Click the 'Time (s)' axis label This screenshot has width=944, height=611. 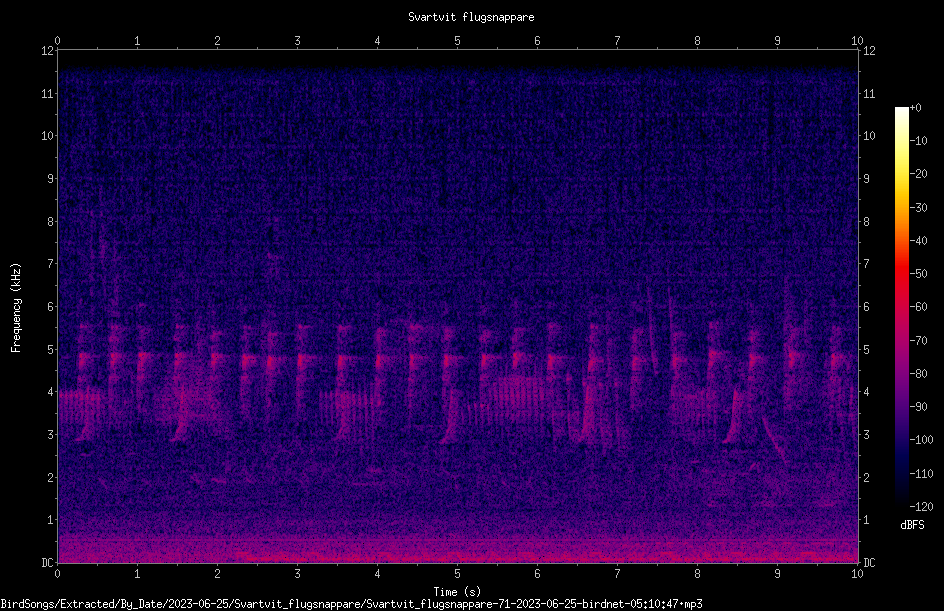(457, 592)
